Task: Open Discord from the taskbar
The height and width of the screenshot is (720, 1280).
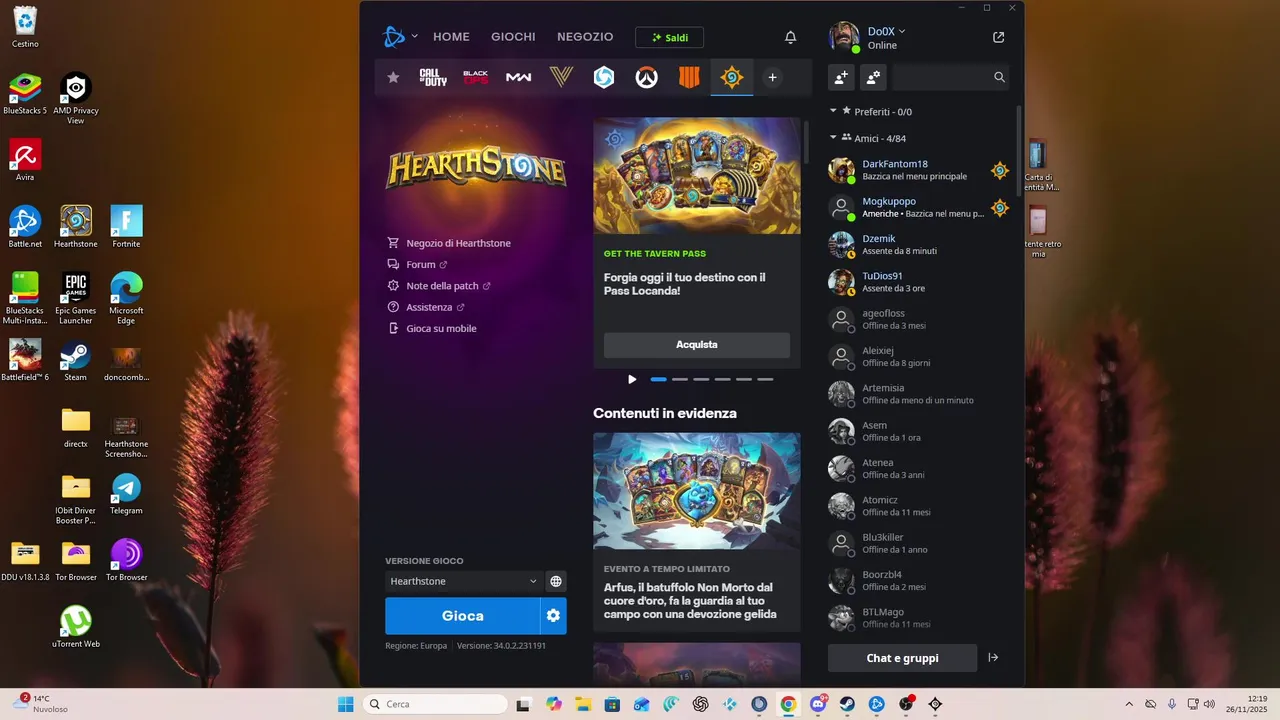Action: click(818, 704)
